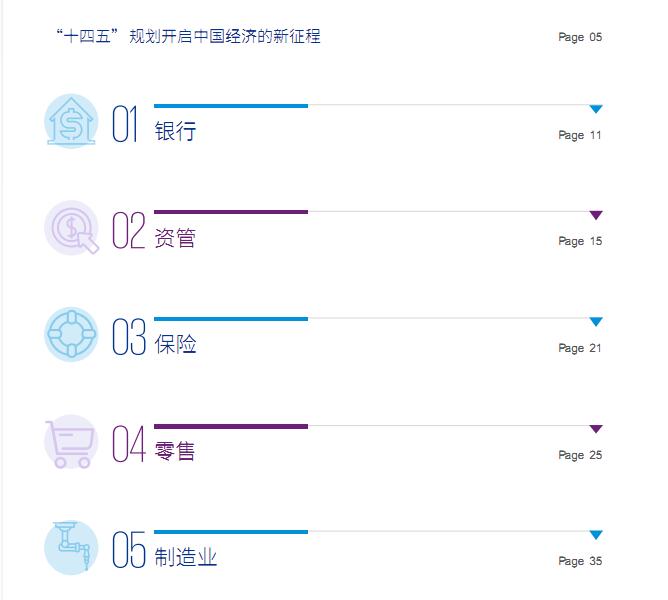Go to the 保险 section

(x=176, y=344)
